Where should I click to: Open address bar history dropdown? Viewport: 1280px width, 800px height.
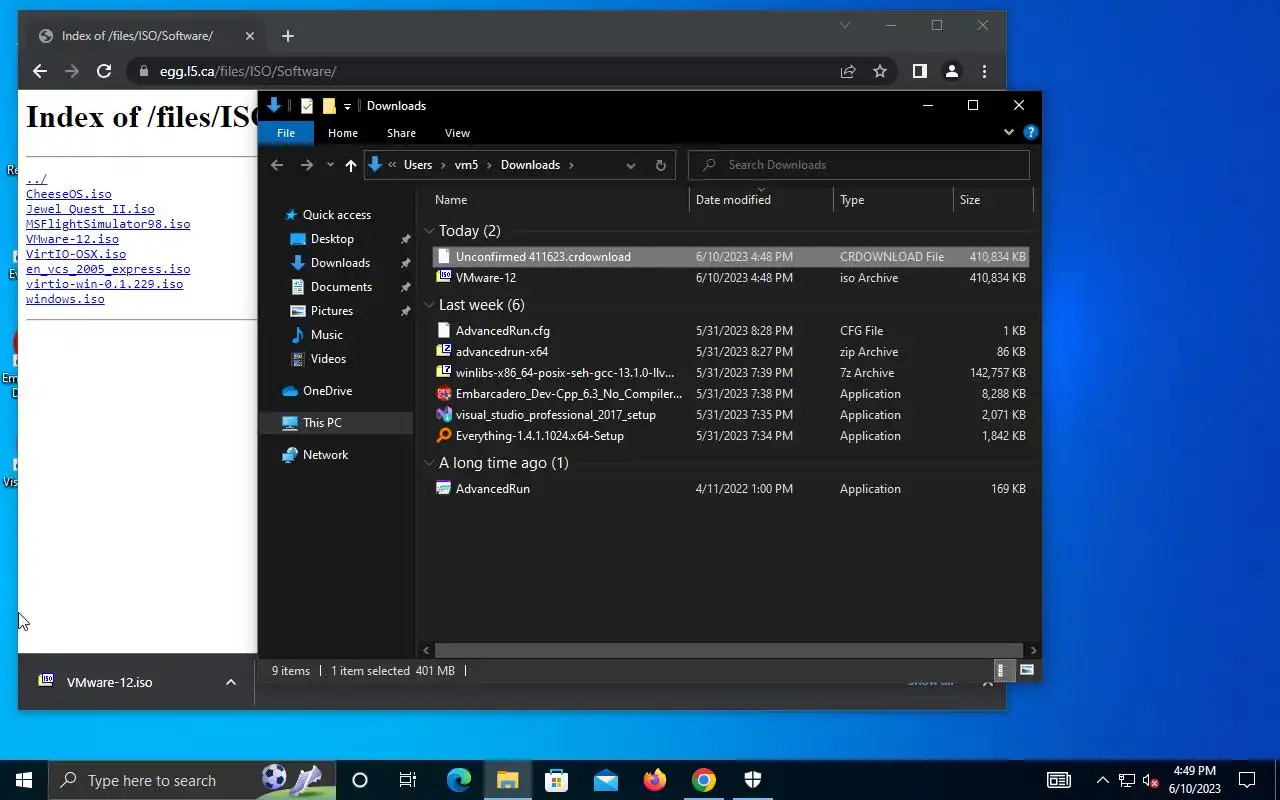[x=630, y=165]
